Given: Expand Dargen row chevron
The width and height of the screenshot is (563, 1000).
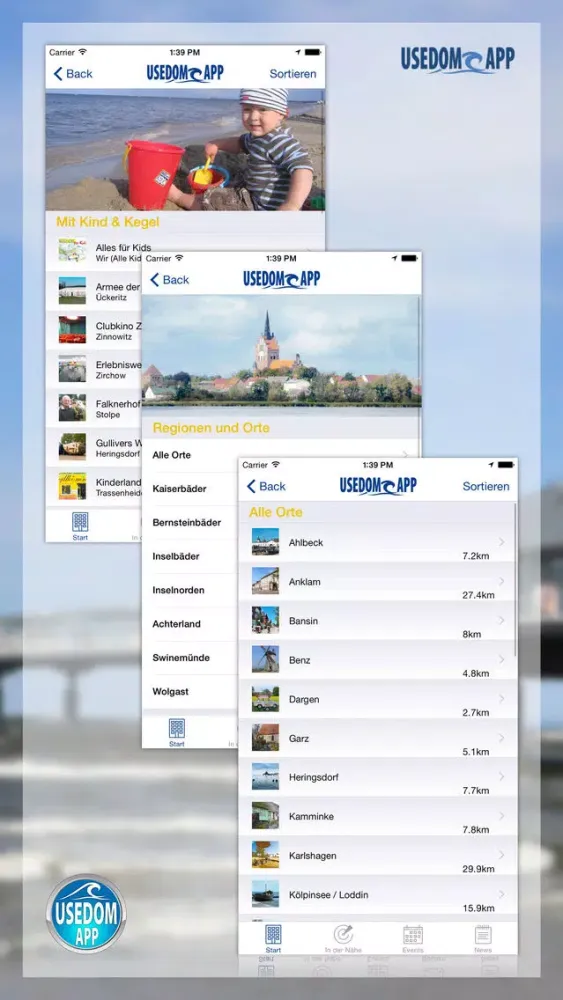Looking at the screenshot, I should point(502,699).
